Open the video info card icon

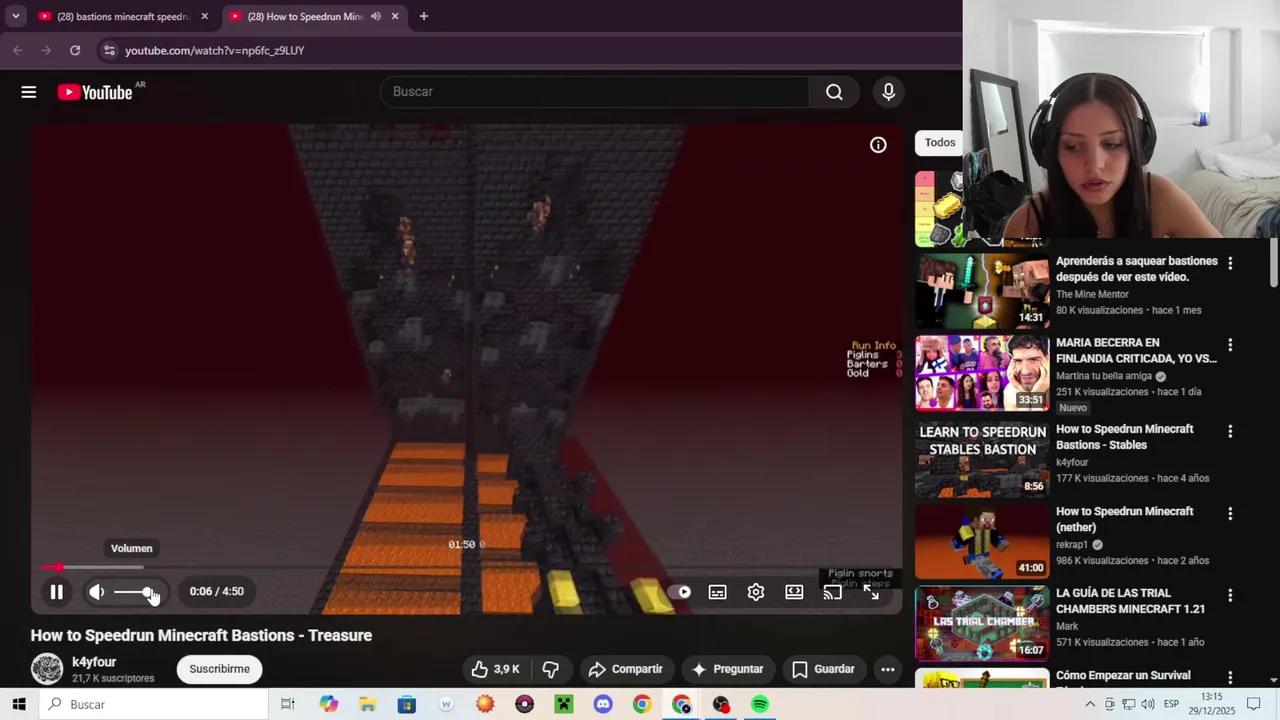pyautogui.click(x=878, y=145)
